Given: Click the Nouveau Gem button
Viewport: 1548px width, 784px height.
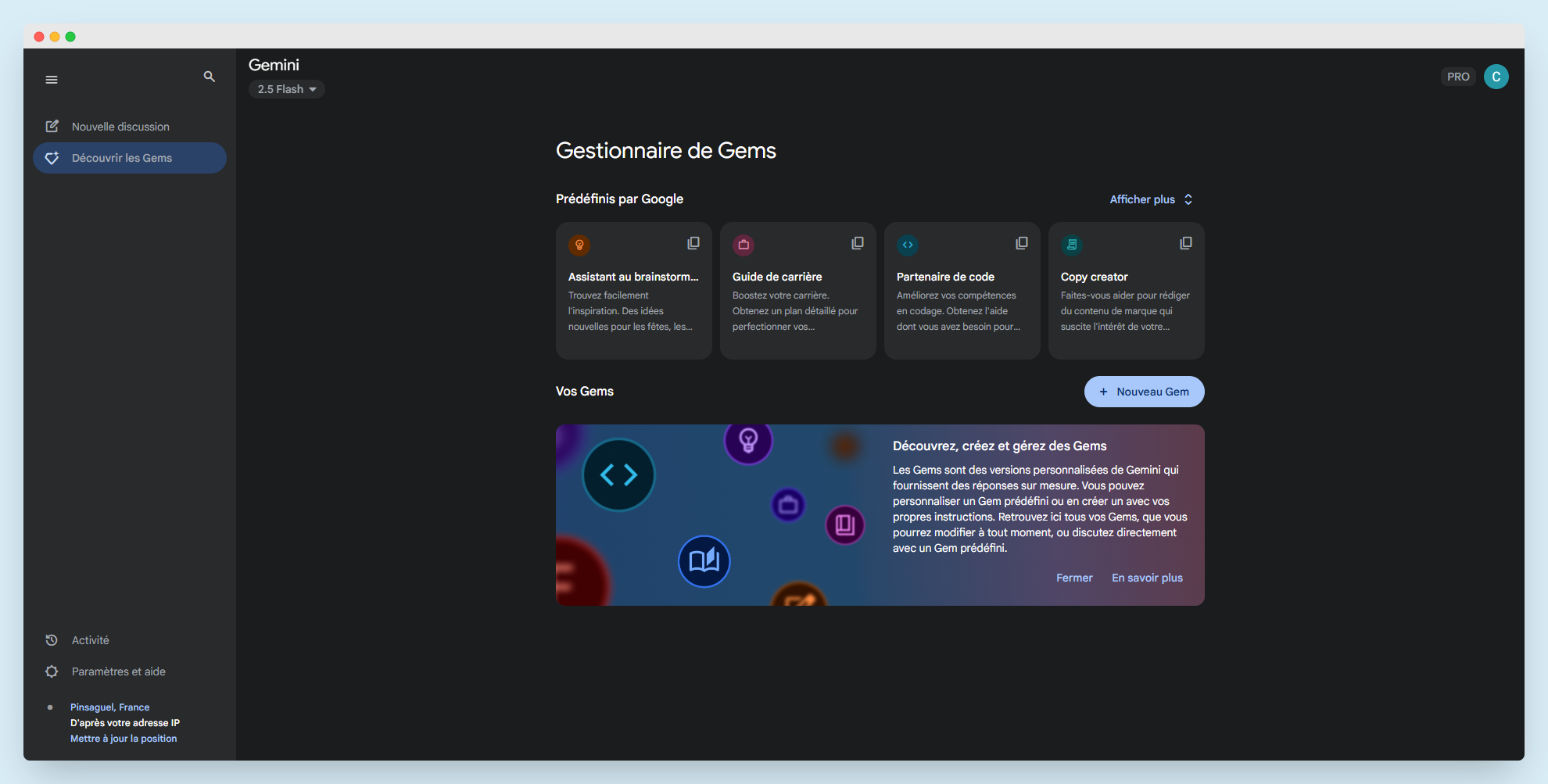Looking at the screenshot, I should click(x=1144, y=392).
